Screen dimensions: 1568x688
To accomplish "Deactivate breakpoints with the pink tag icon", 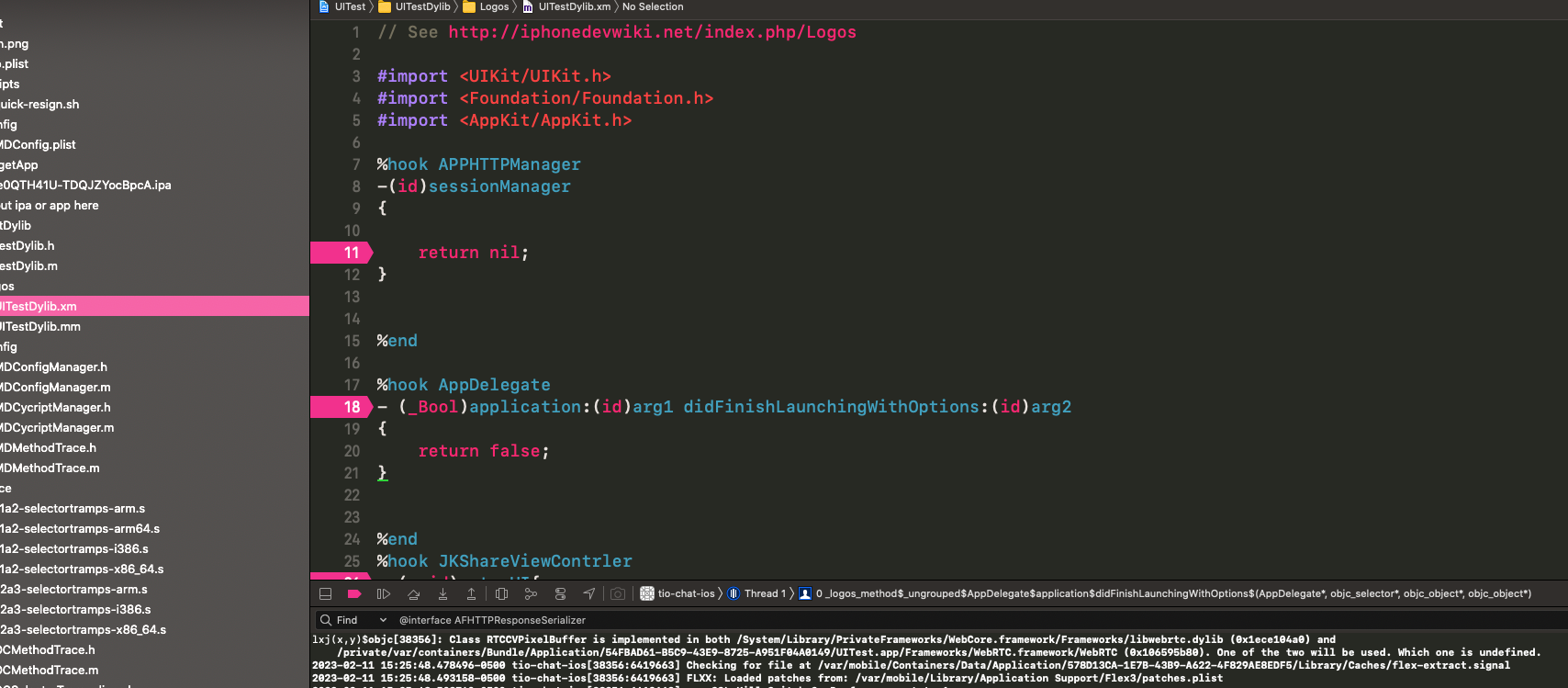I will (x=354, y=594).
